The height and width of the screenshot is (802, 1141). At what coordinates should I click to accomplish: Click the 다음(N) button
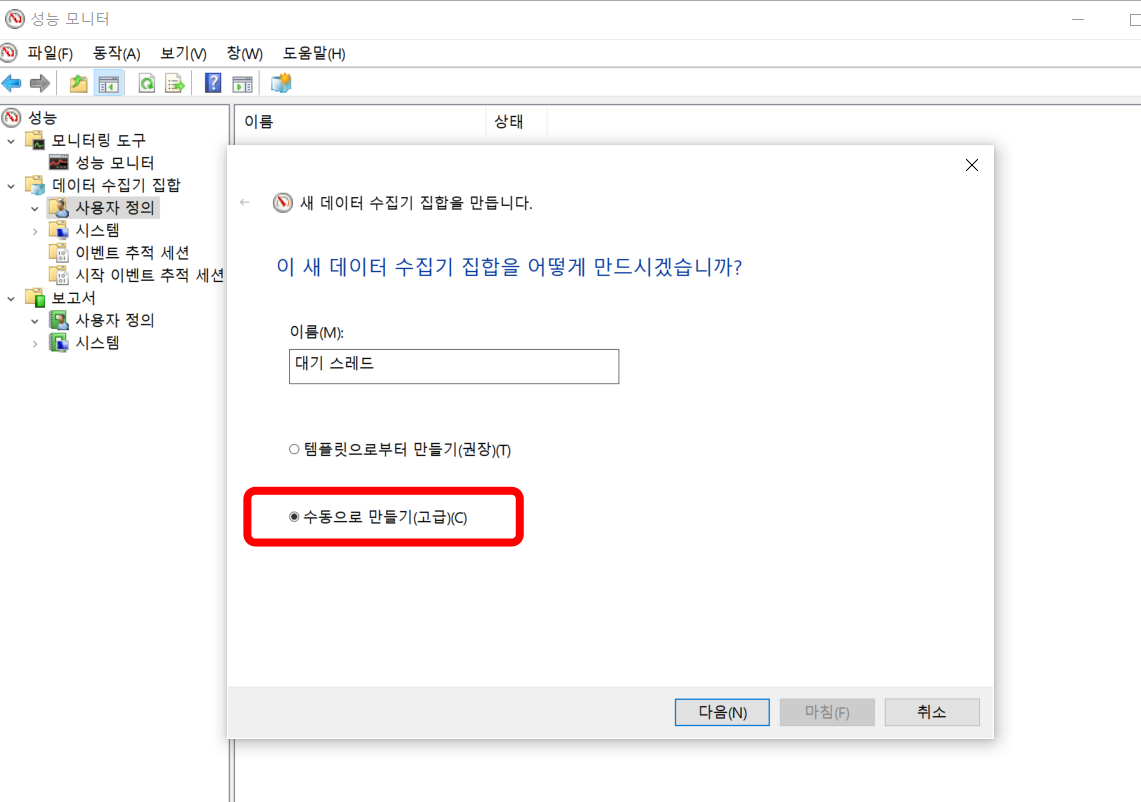pos(722,712)
